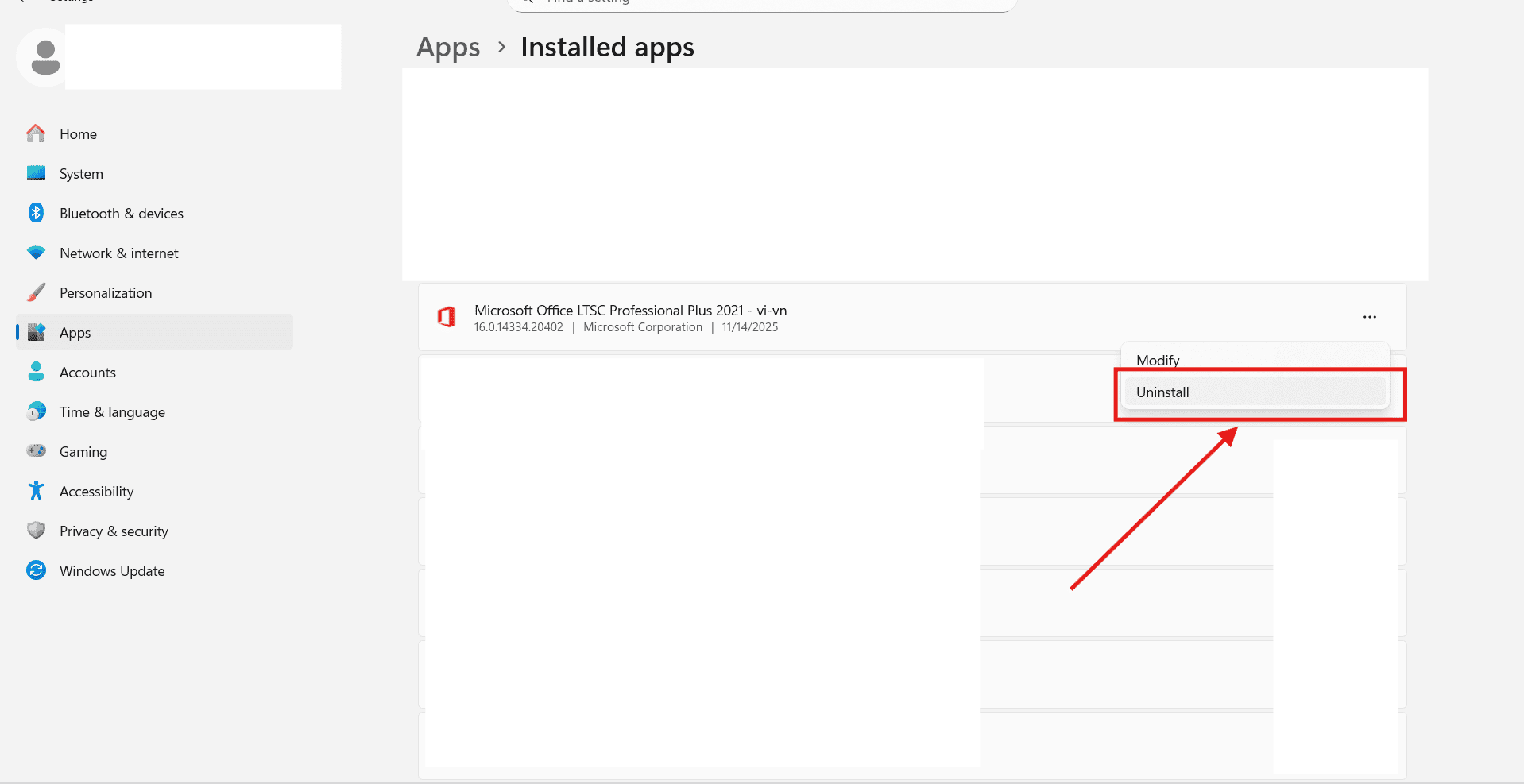Open the Home settings icon
Screen dimensions: 1524x784
36,133
